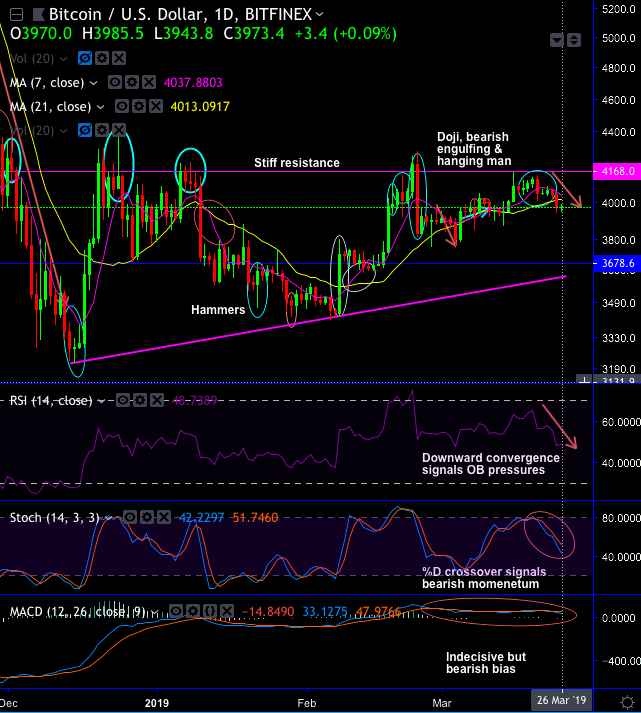This screenshot has height=713, width=641.
Task: Remove the MA (21, close) indicator
Action: click(156, 106)
